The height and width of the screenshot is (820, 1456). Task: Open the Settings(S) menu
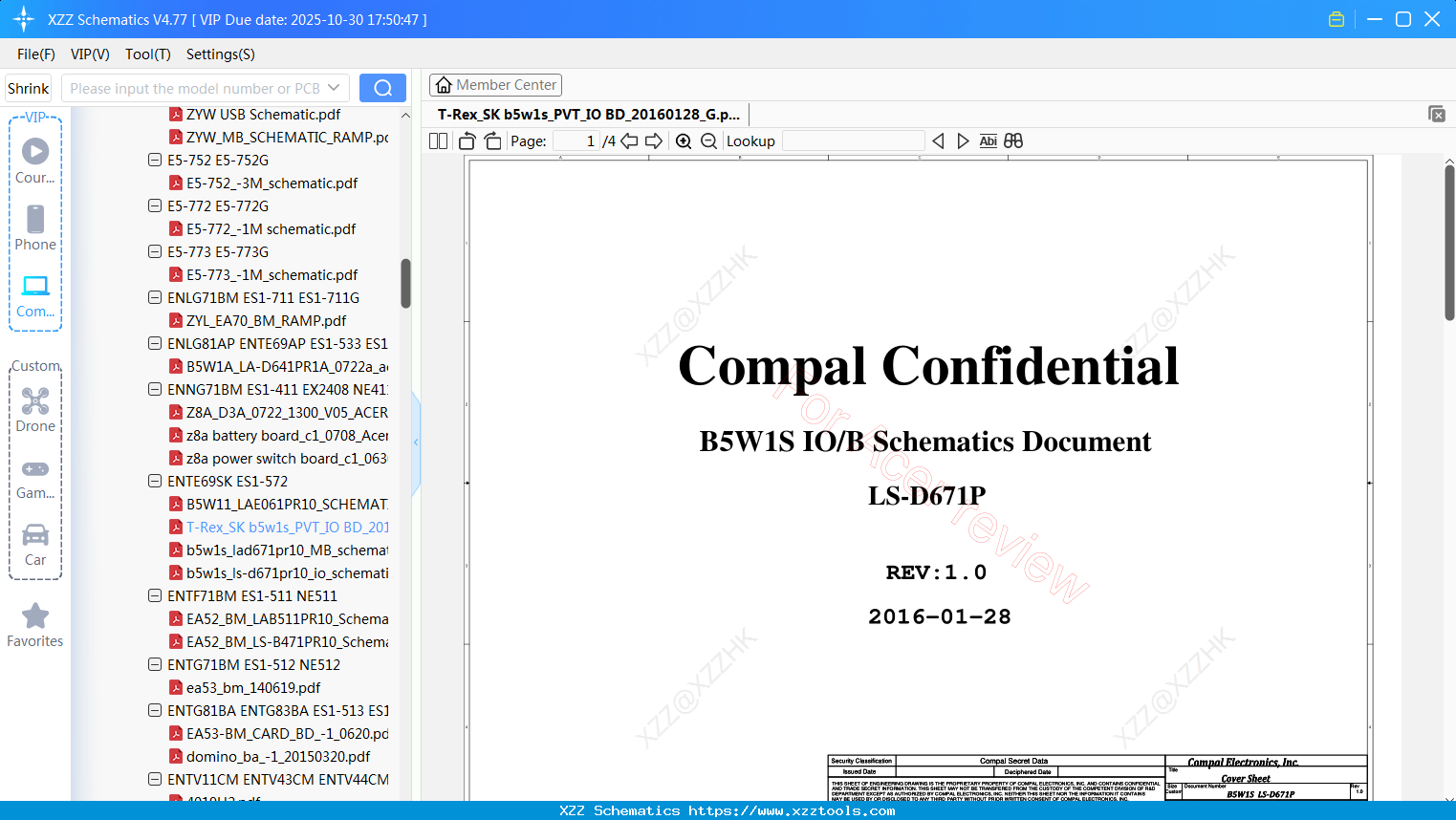(x=221, y=54)
